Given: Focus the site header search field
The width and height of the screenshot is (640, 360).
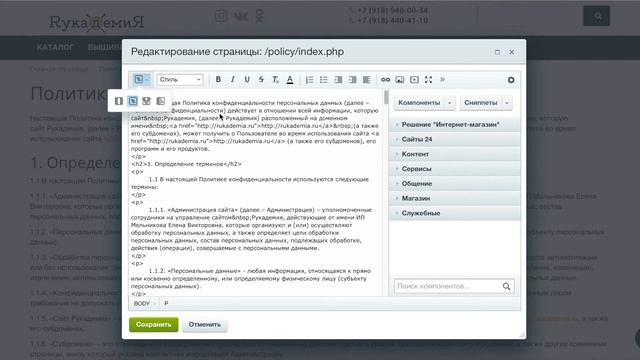Looking at the screenshot, I should click(x=530, y=16).
